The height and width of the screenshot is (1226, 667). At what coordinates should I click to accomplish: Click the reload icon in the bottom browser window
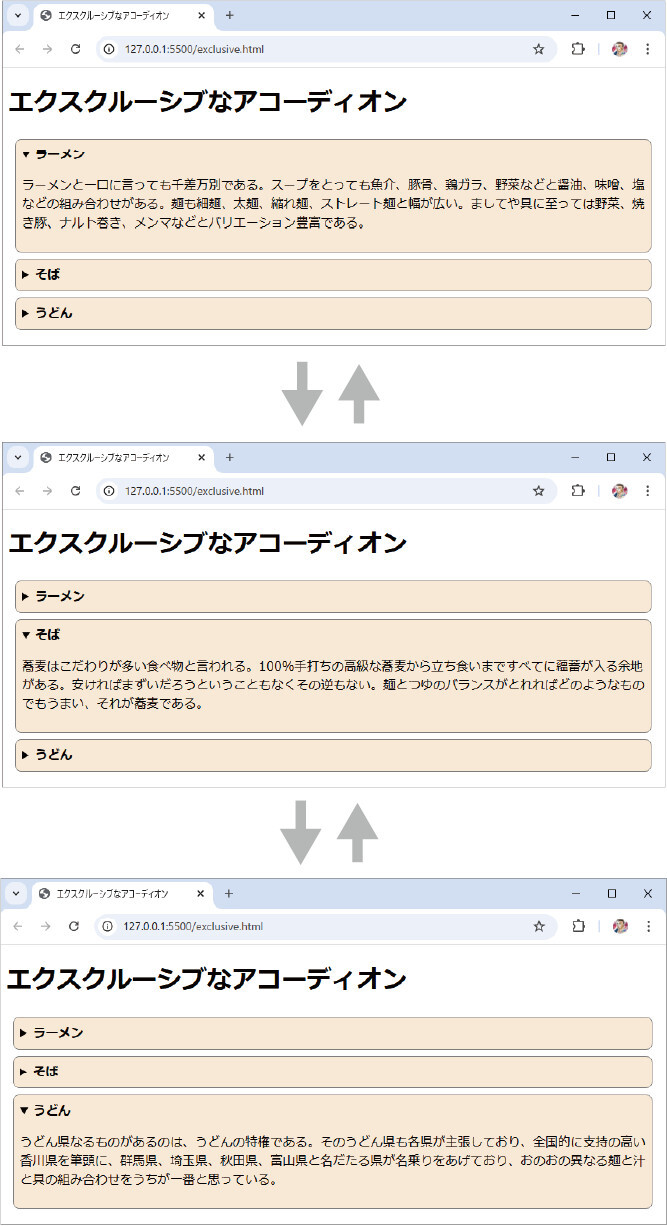click(x=74, y=926)
